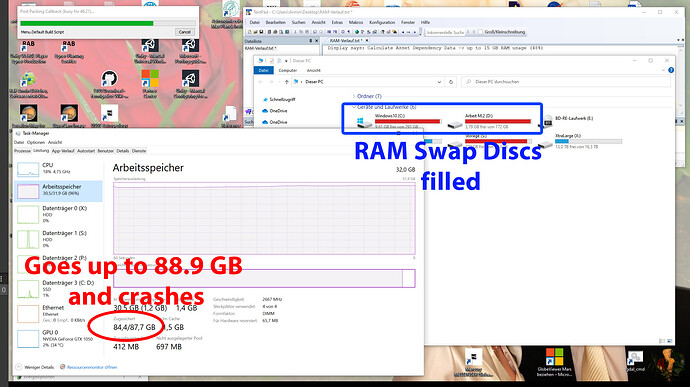Open the Konfiguration menu in TextPad

pos(382,22)
